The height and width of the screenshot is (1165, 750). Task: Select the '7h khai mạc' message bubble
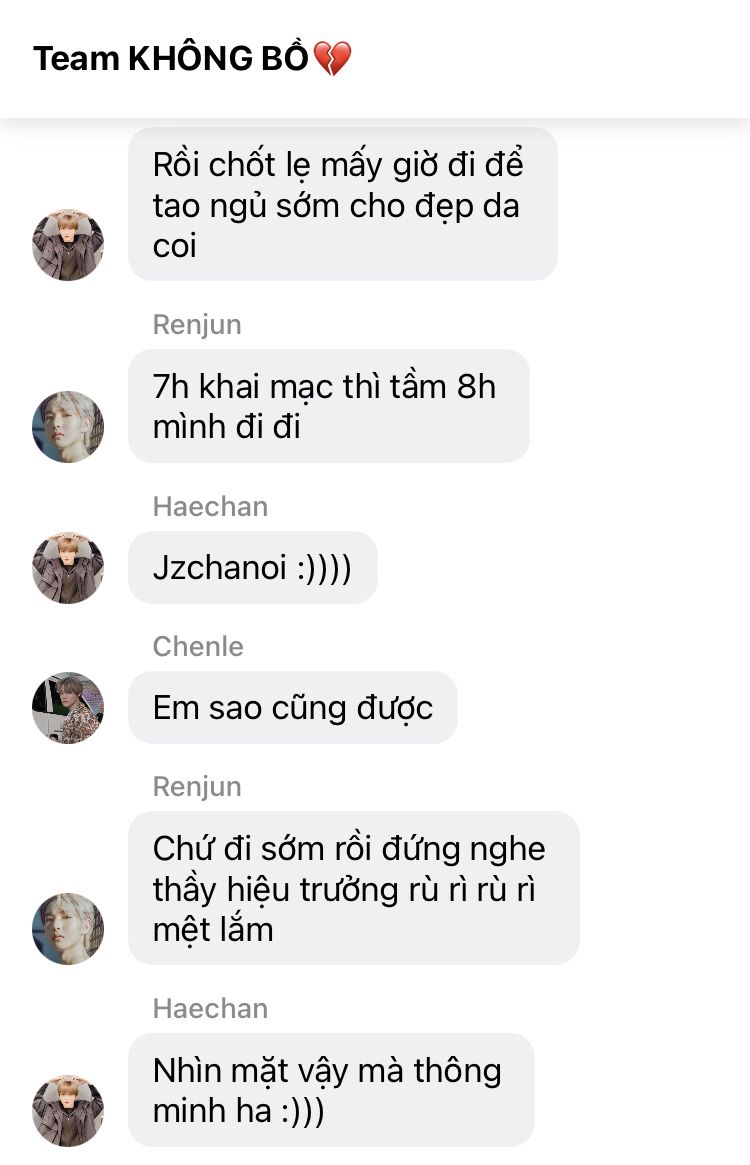[x=329, y=406]
